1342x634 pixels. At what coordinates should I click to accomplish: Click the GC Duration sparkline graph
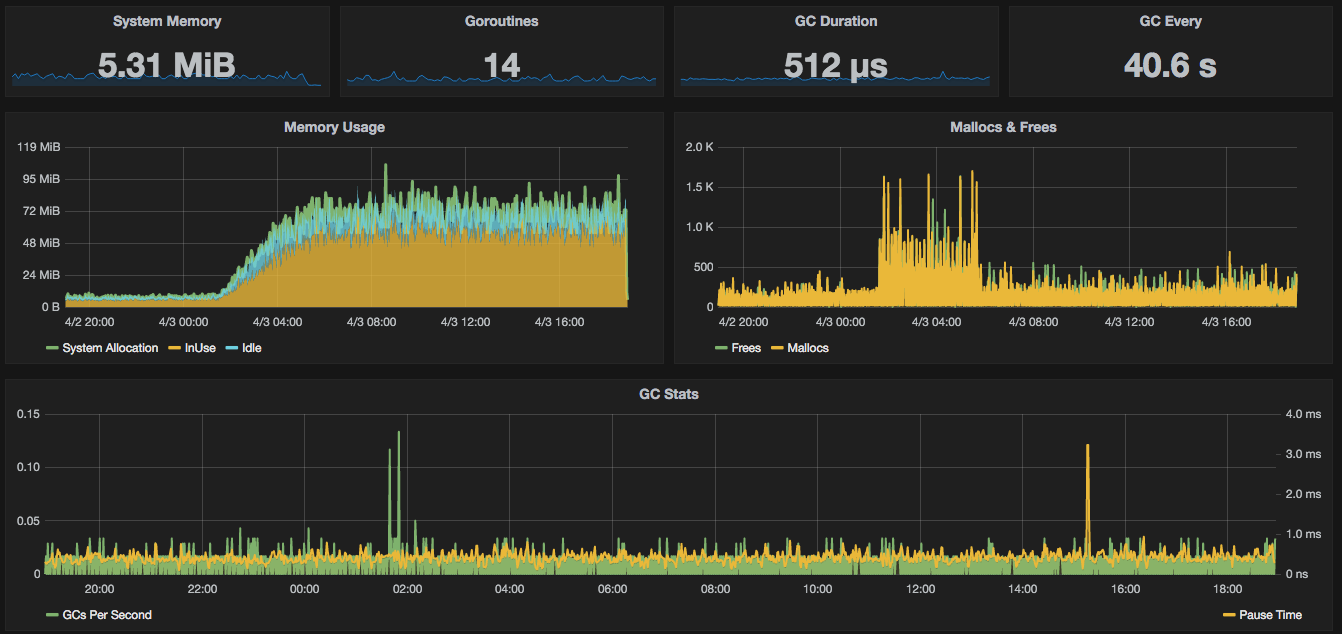pos(835,78)
